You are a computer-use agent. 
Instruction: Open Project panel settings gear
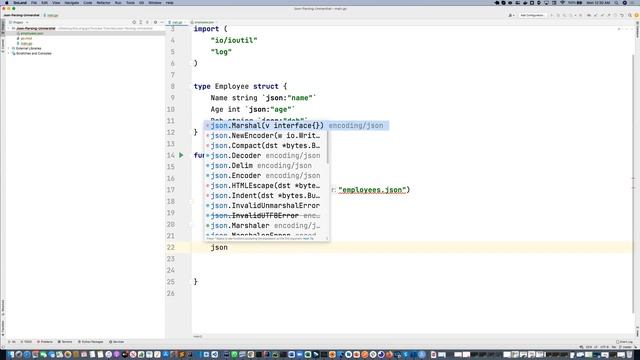[x=155, y=22]
